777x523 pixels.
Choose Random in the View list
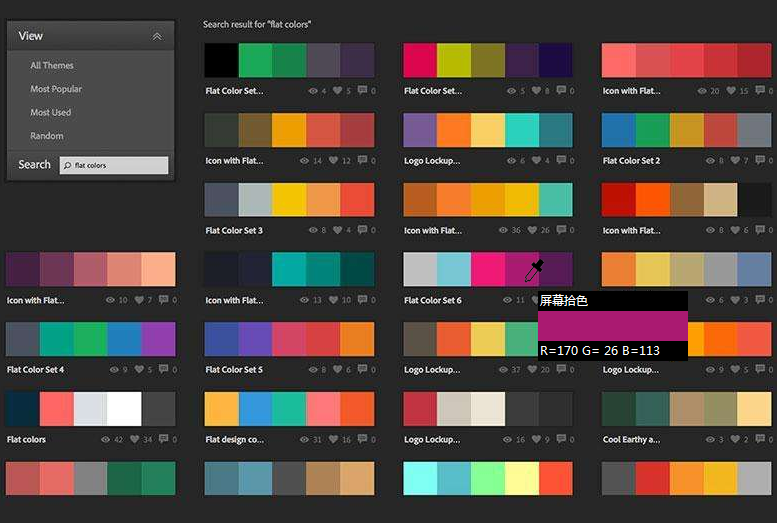(47, 136)
